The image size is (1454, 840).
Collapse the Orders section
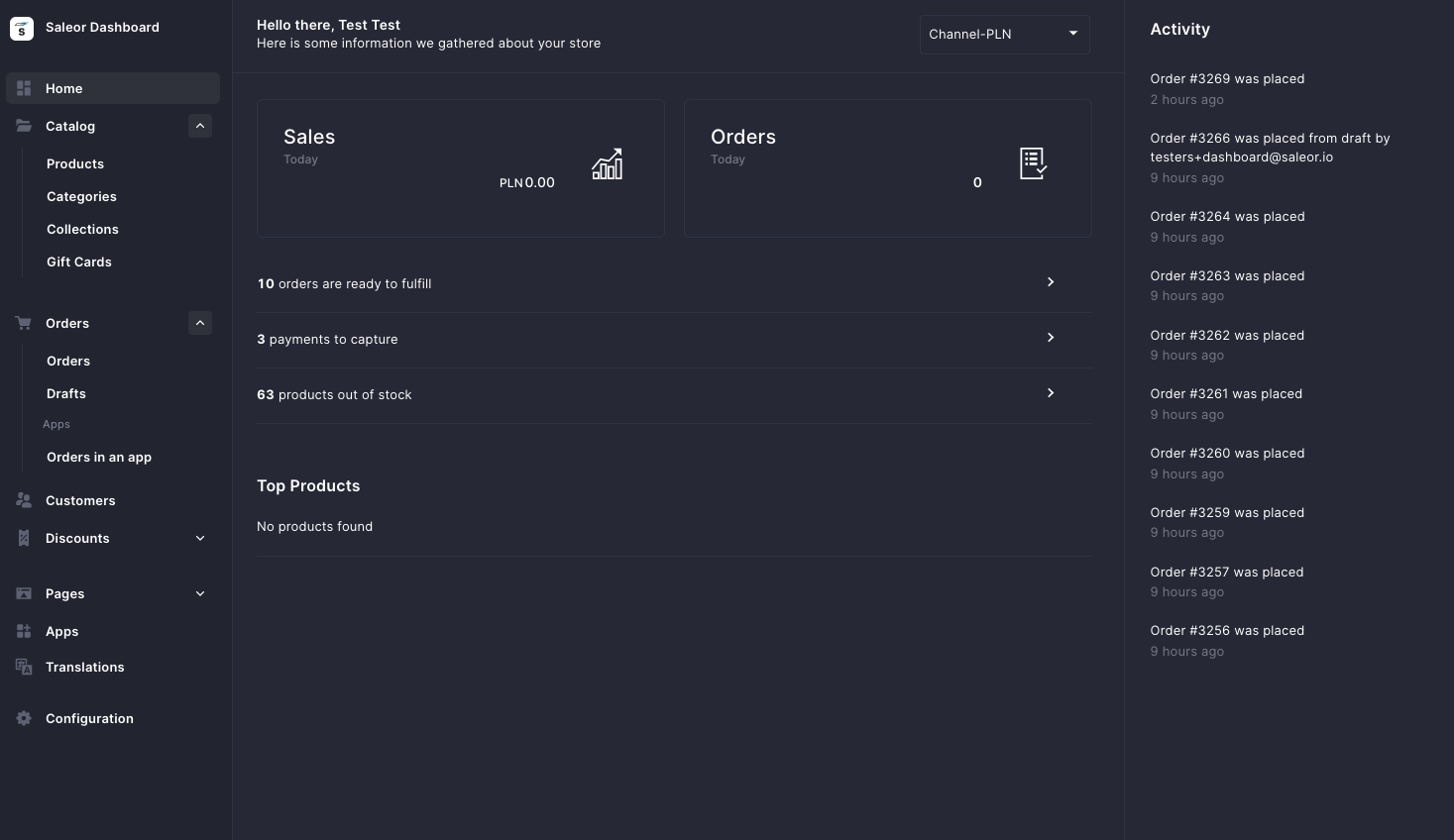[200, 323]
